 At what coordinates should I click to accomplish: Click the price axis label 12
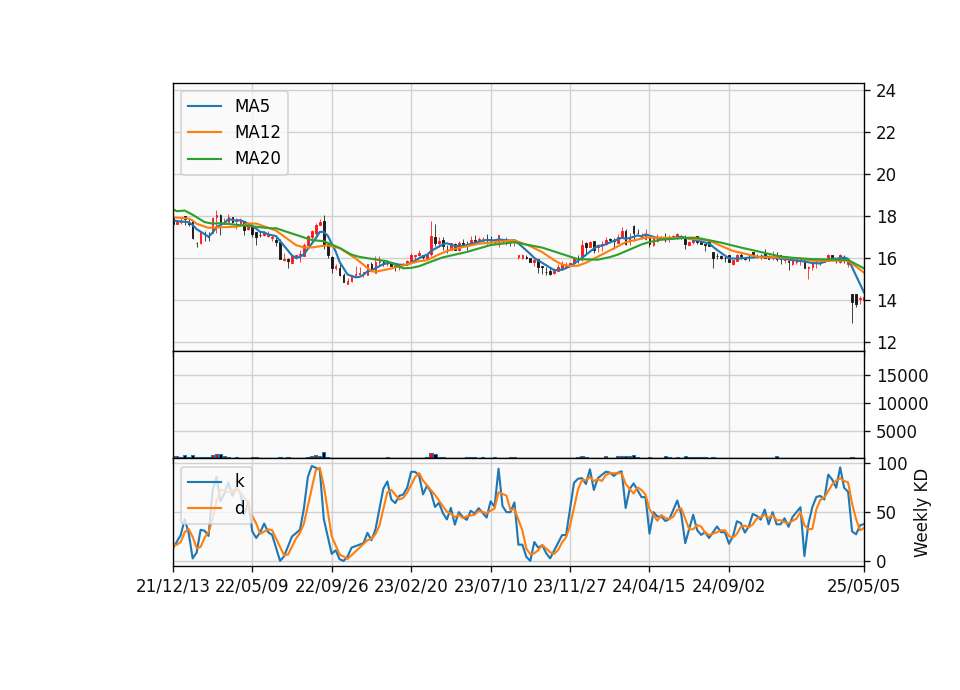886,343
